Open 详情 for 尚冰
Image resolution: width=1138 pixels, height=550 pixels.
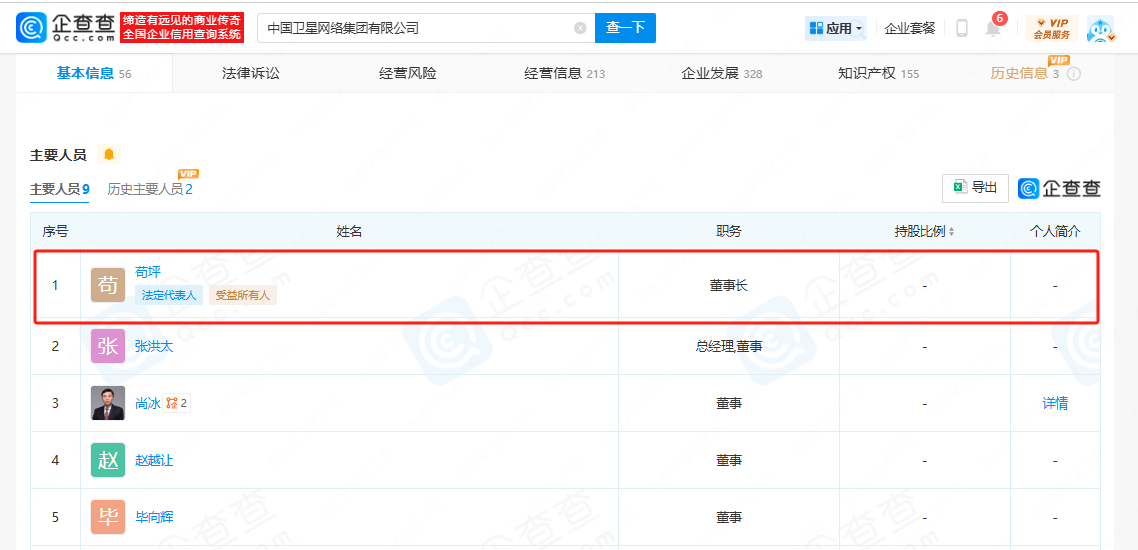click(1055, 403)
